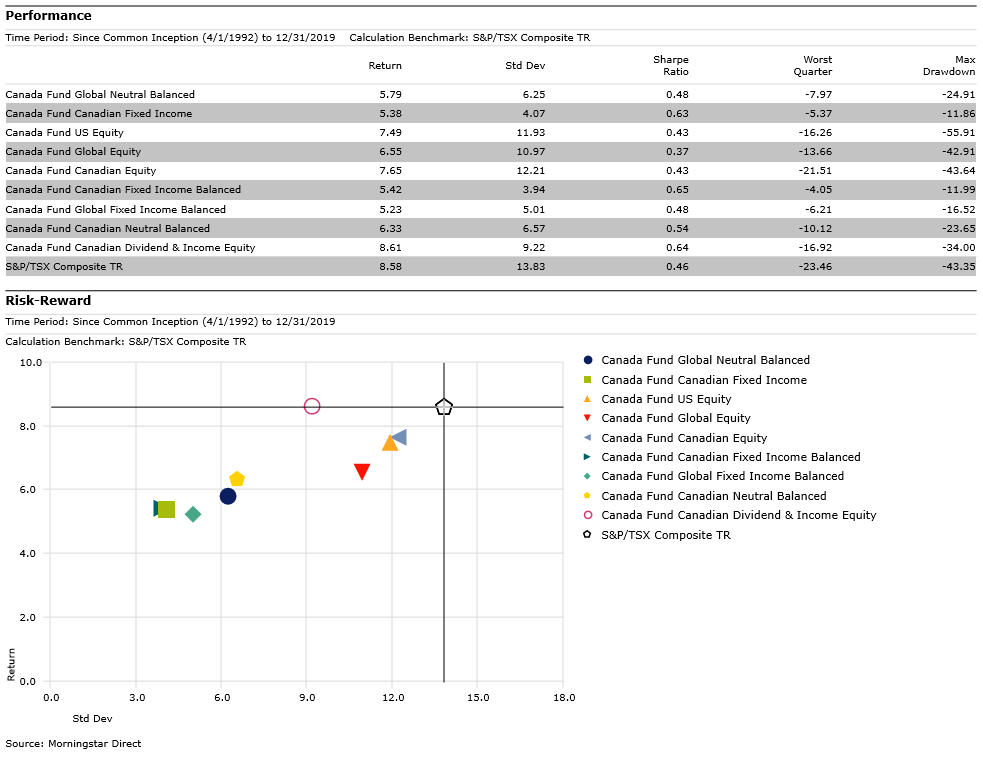The image size is (983, 763).
Task: Click the Sharpe Ratio column header
Action: pos(670,66)
